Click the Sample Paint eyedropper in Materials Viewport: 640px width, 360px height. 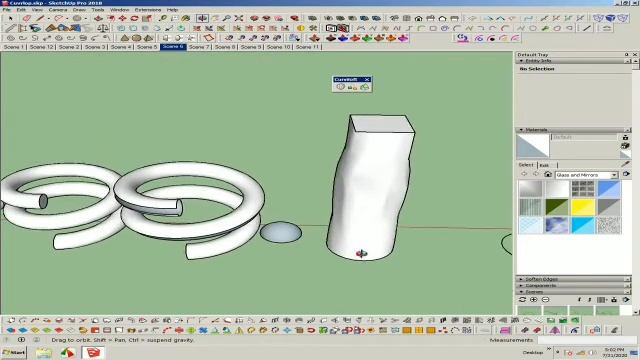point(625,164)
